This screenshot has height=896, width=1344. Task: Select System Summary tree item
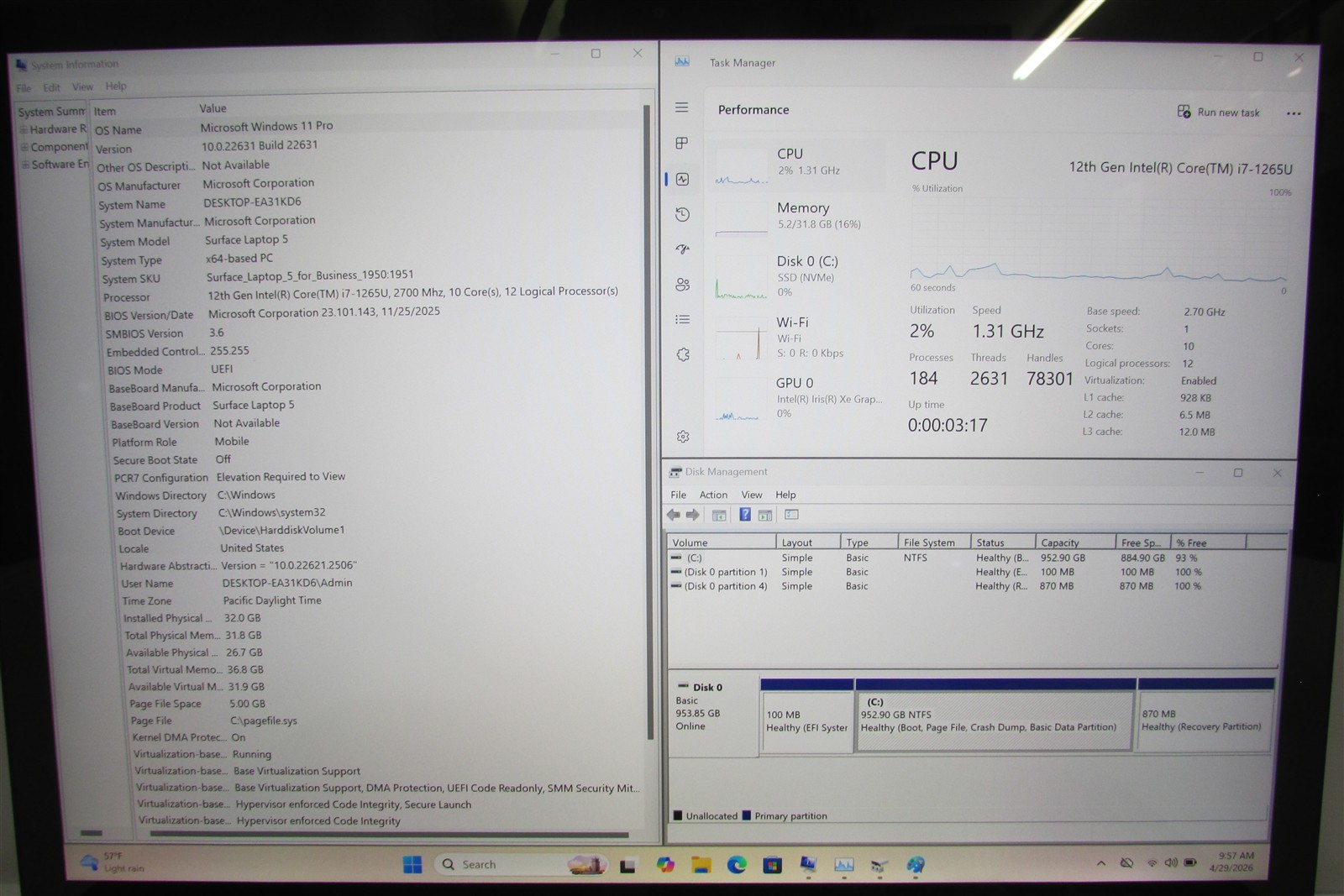pos(51,112)
